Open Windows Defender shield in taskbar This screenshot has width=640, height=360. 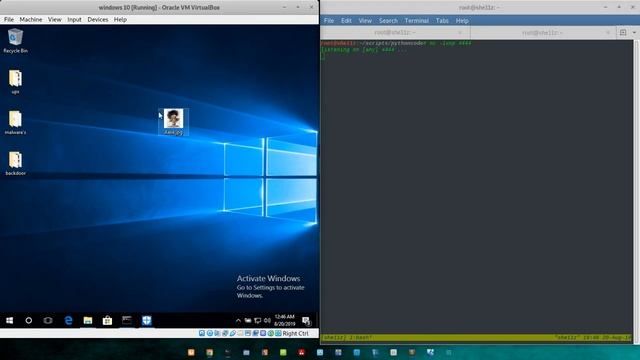tap(147, 320)
